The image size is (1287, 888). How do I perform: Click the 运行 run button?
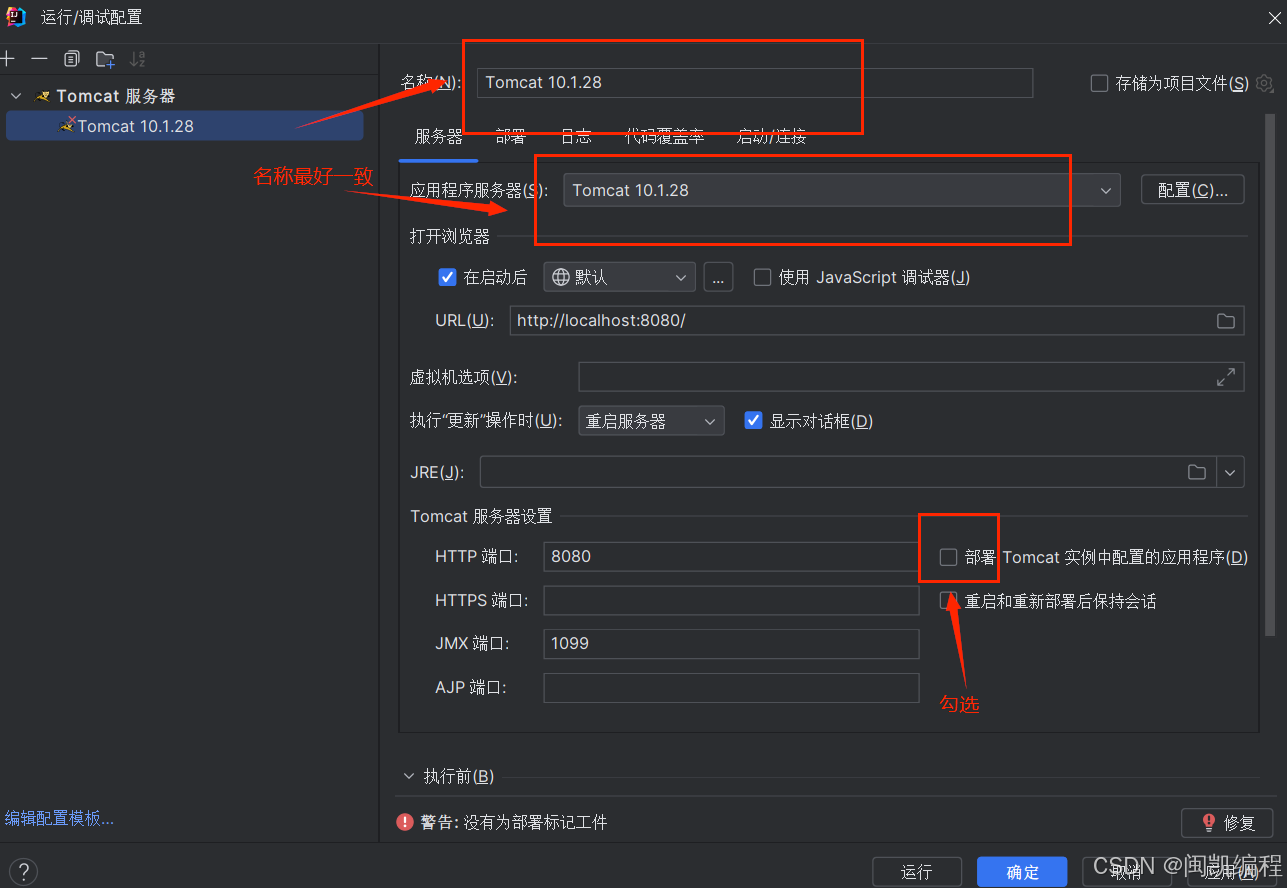(x=916, y=872)
